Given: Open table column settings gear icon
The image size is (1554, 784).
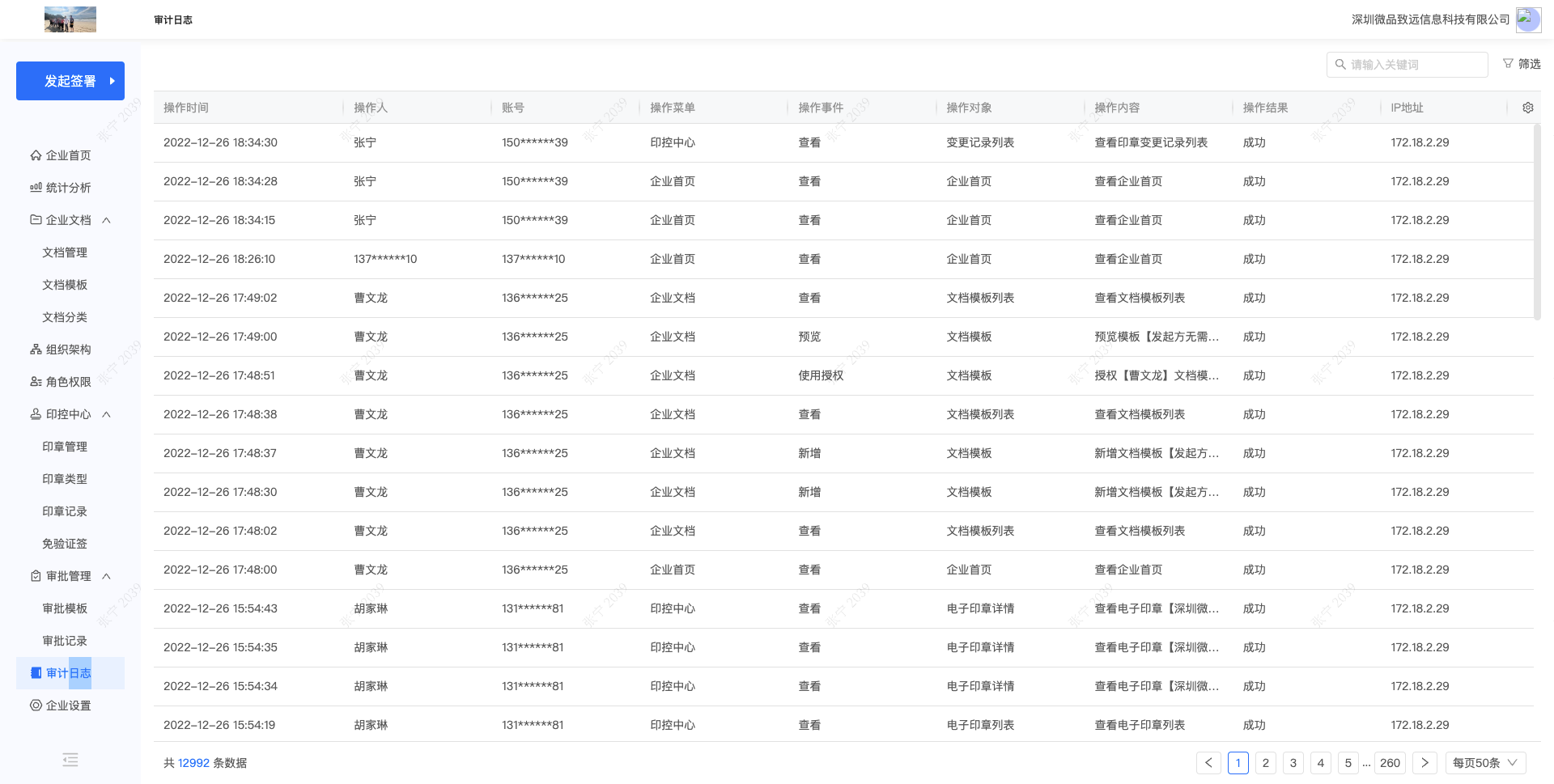Looking at the screenshot, I should click(x=1528, y=108).
